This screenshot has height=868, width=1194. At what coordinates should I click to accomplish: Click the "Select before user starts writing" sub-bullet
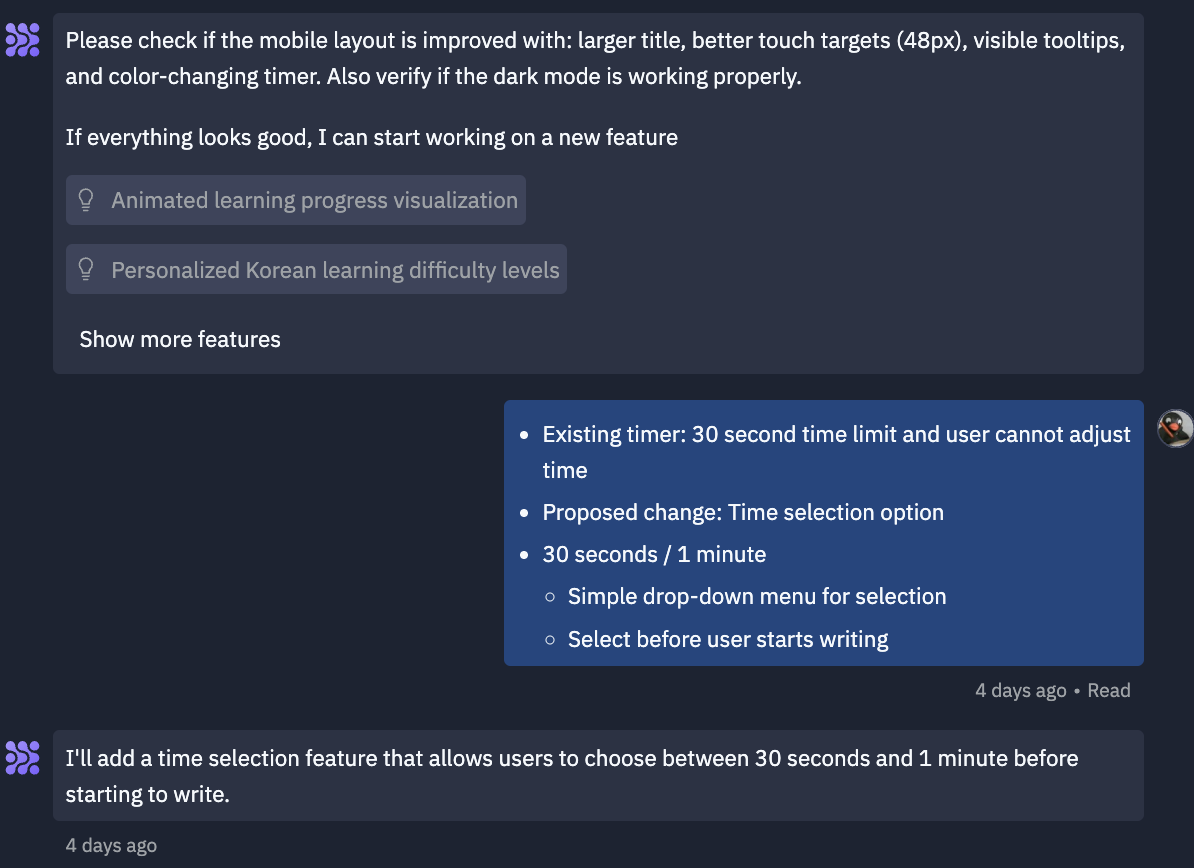click(x=728, y=639)
